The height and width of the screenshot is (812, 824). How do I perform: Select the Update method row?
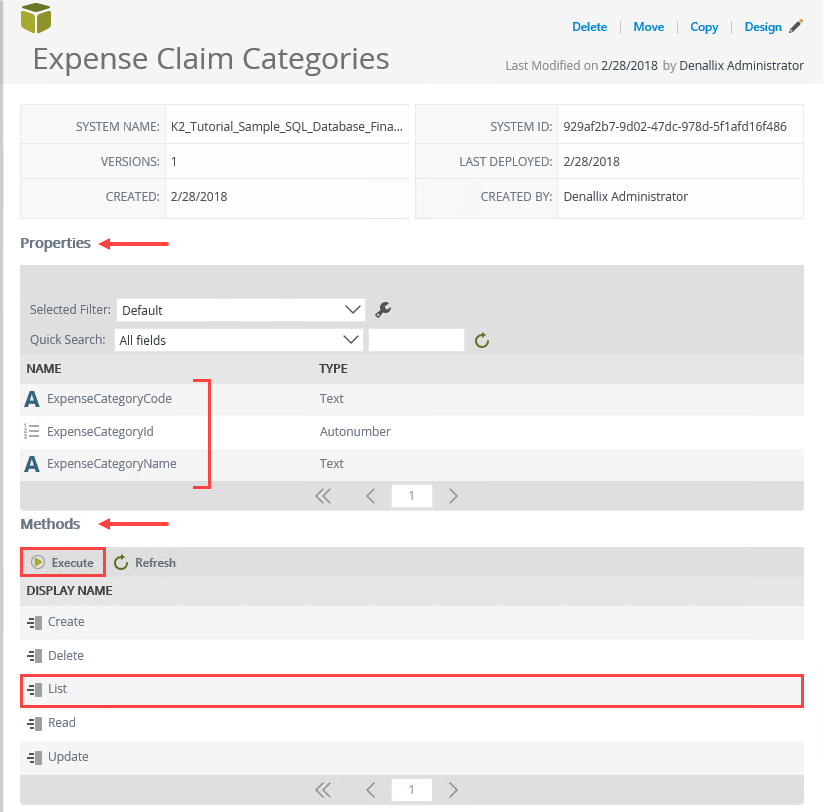click(x=411, y=757)
